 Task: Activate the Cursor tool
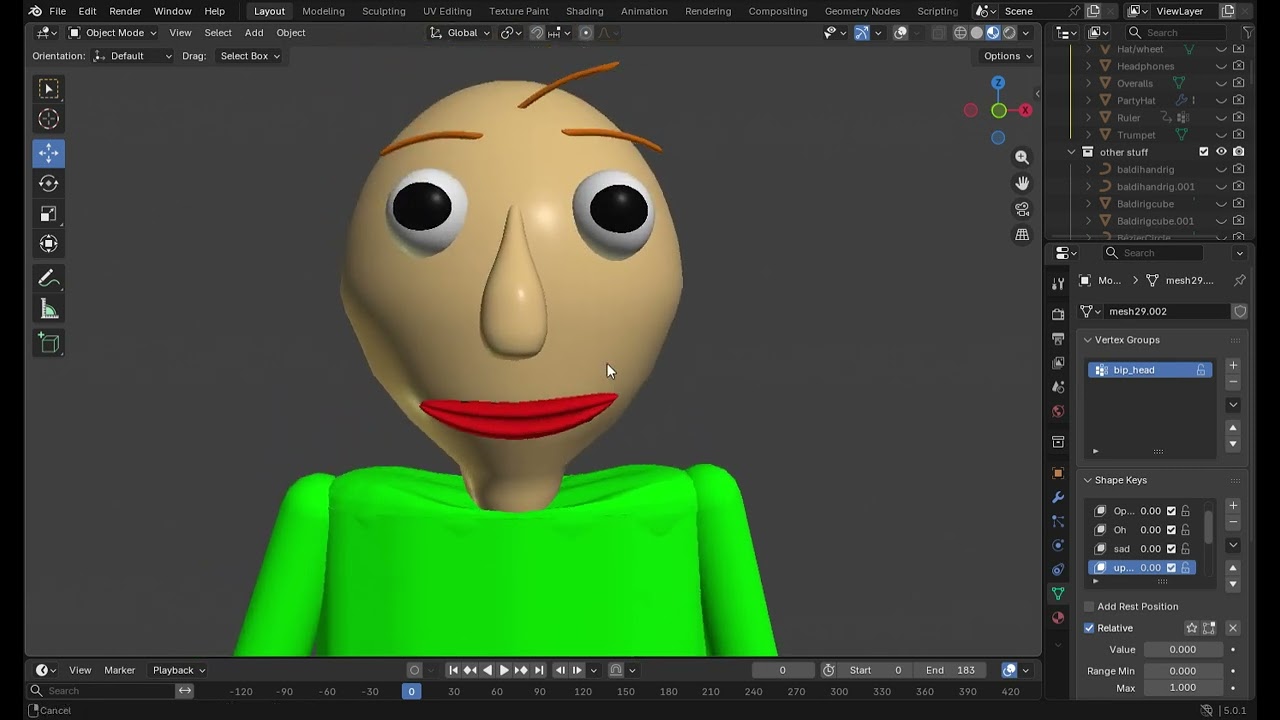tap(49, 119)
